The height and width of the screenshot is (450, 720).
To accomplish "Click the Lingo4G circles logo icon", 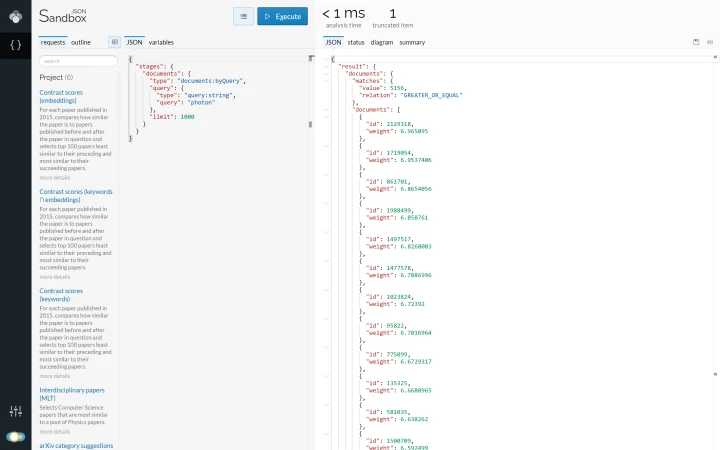I will pyautogui.click(x=16, y=17).
